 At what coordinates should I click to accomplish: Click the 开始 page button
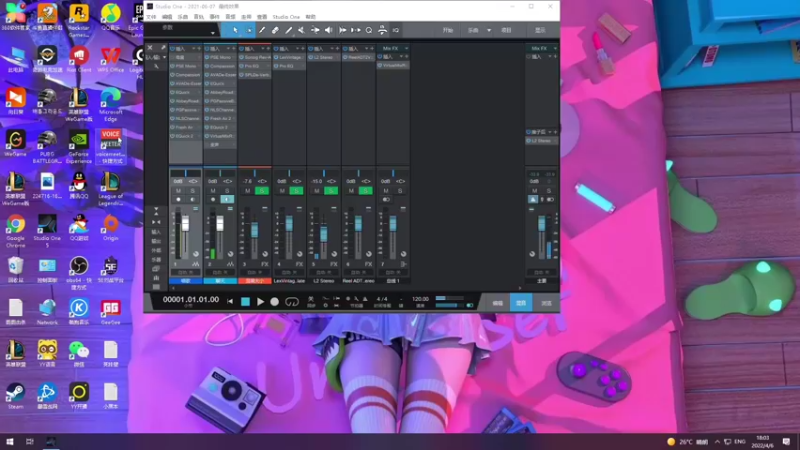pyautogui.click(x=448, y=30)
